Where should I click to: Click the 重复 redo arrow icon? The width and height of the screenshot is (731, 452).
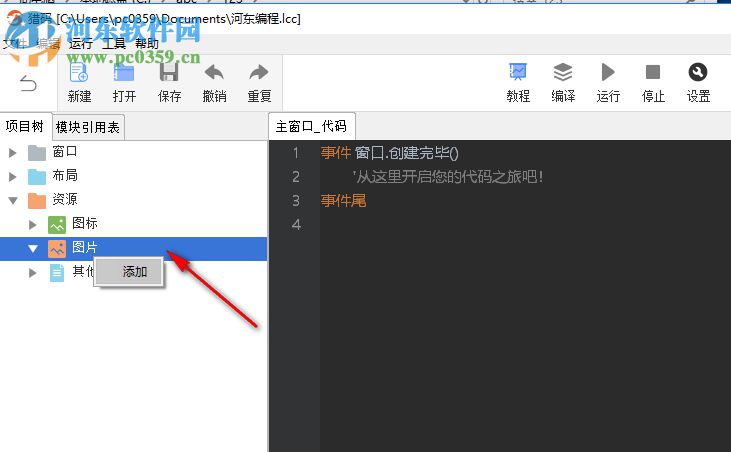259,72
